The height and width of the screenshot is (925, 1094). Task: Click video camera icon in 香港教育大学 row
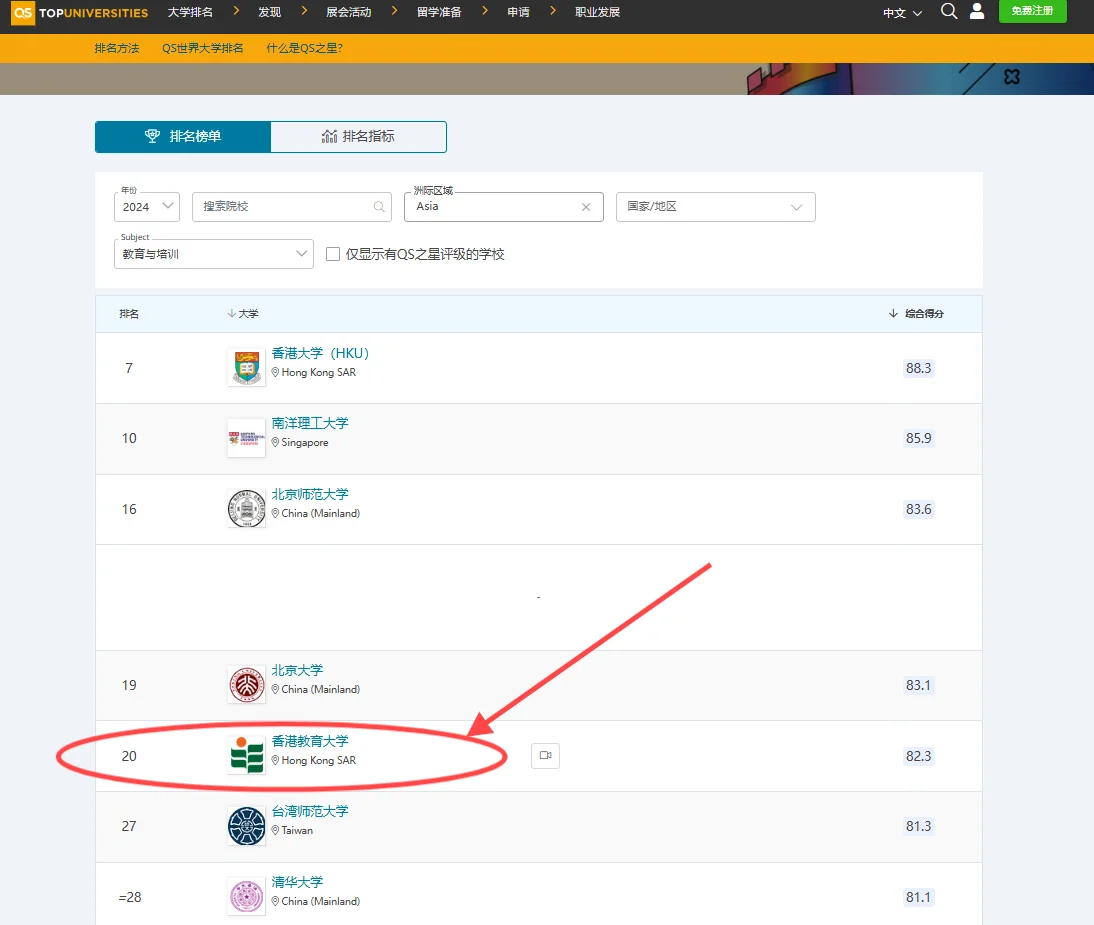pyautogui.click(x=546, y=755)
